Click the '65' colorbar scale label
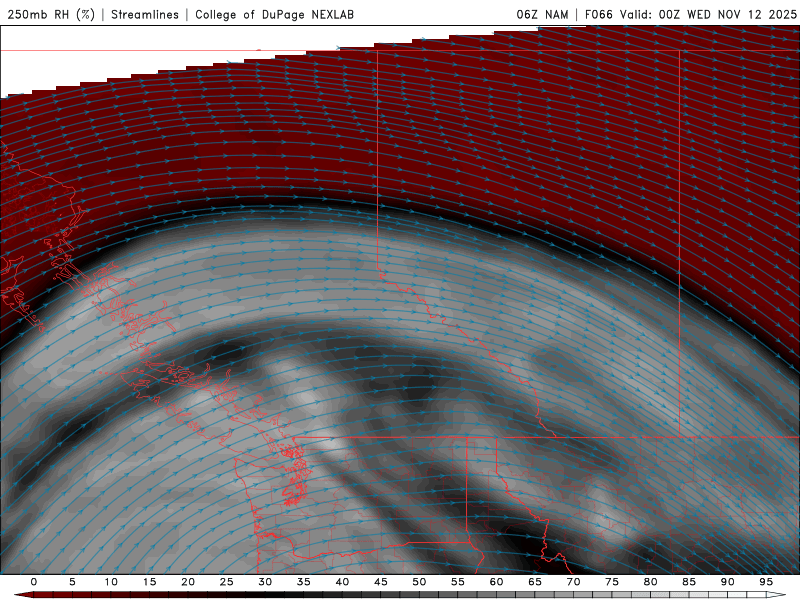Image resolution: width=800 pixels, height=600 pixels. [x=535, y=582]
